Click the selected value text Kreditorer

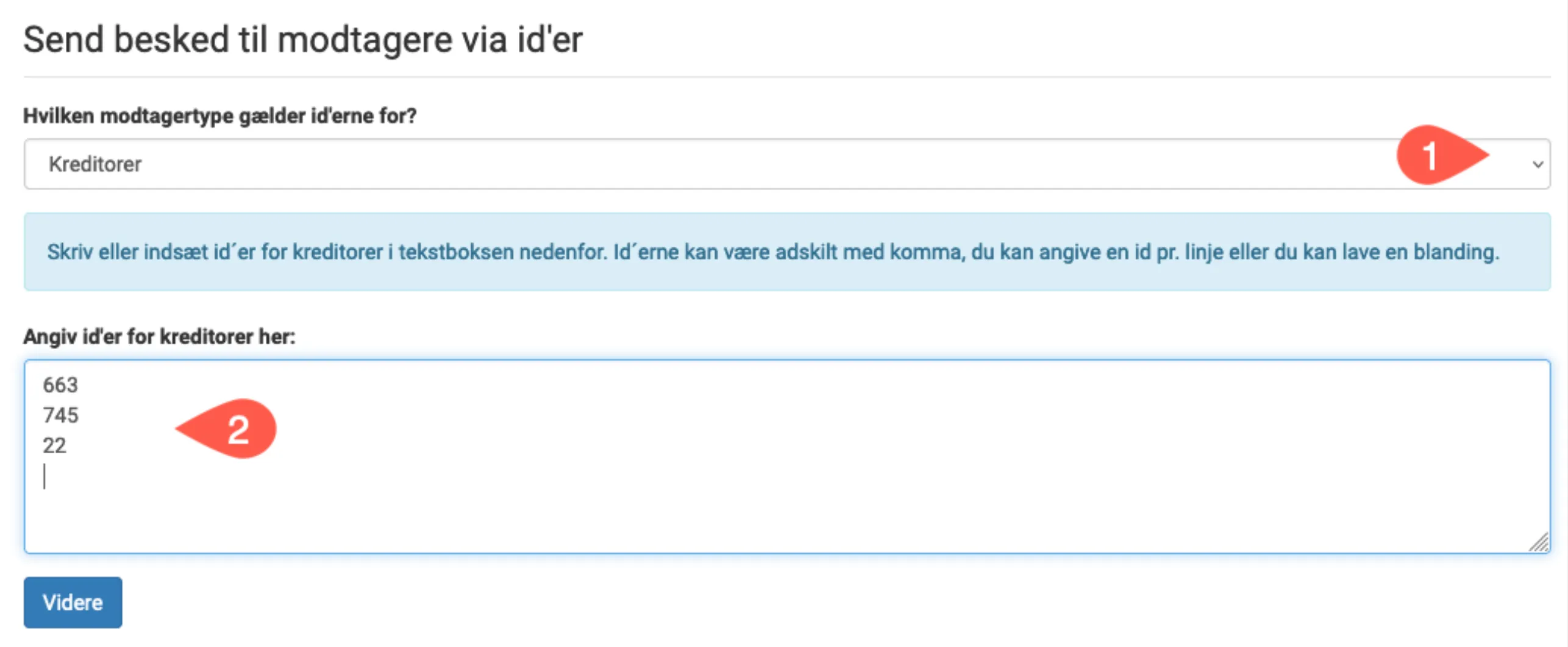95,164
